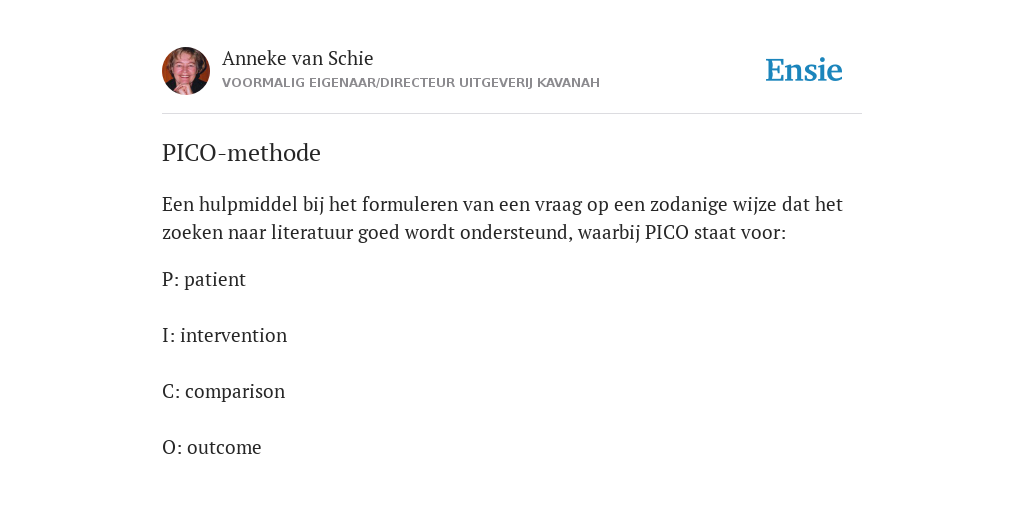Click the PICO-methode heading
Viewport: 1024px width, 512px height.
(241, 153)
